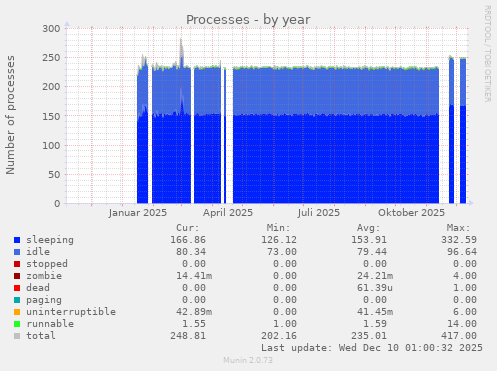Click total average value 235.01
Viewport: 497px width, 371px height.
pyautogui.click(x=369, y=336)
